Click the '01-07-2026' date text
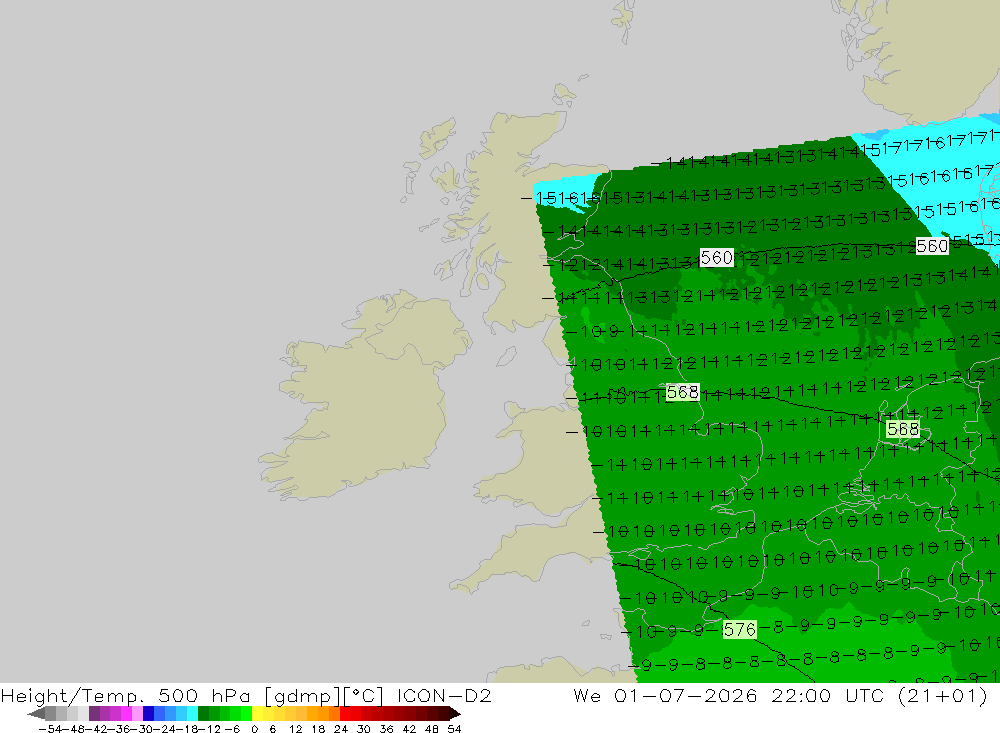This screenshot has height=733, width=1000. 686,695
